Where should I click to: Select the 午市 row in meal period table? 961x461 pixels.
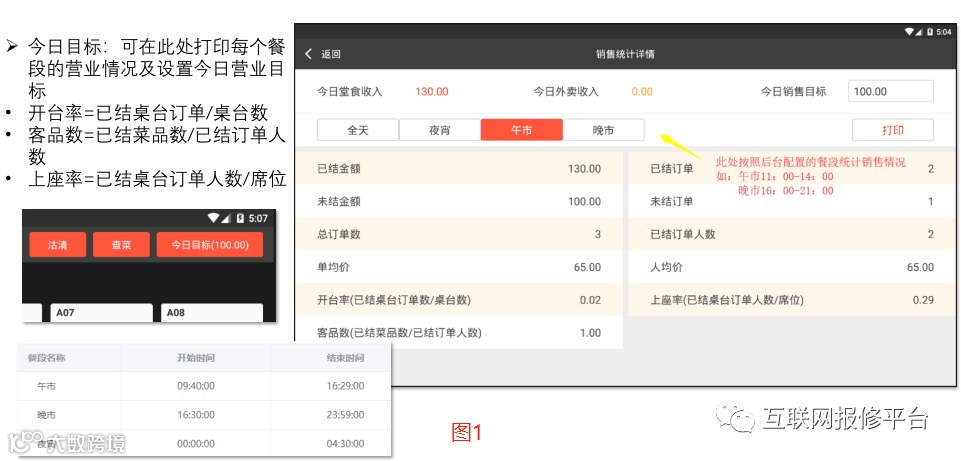[204, 386]
